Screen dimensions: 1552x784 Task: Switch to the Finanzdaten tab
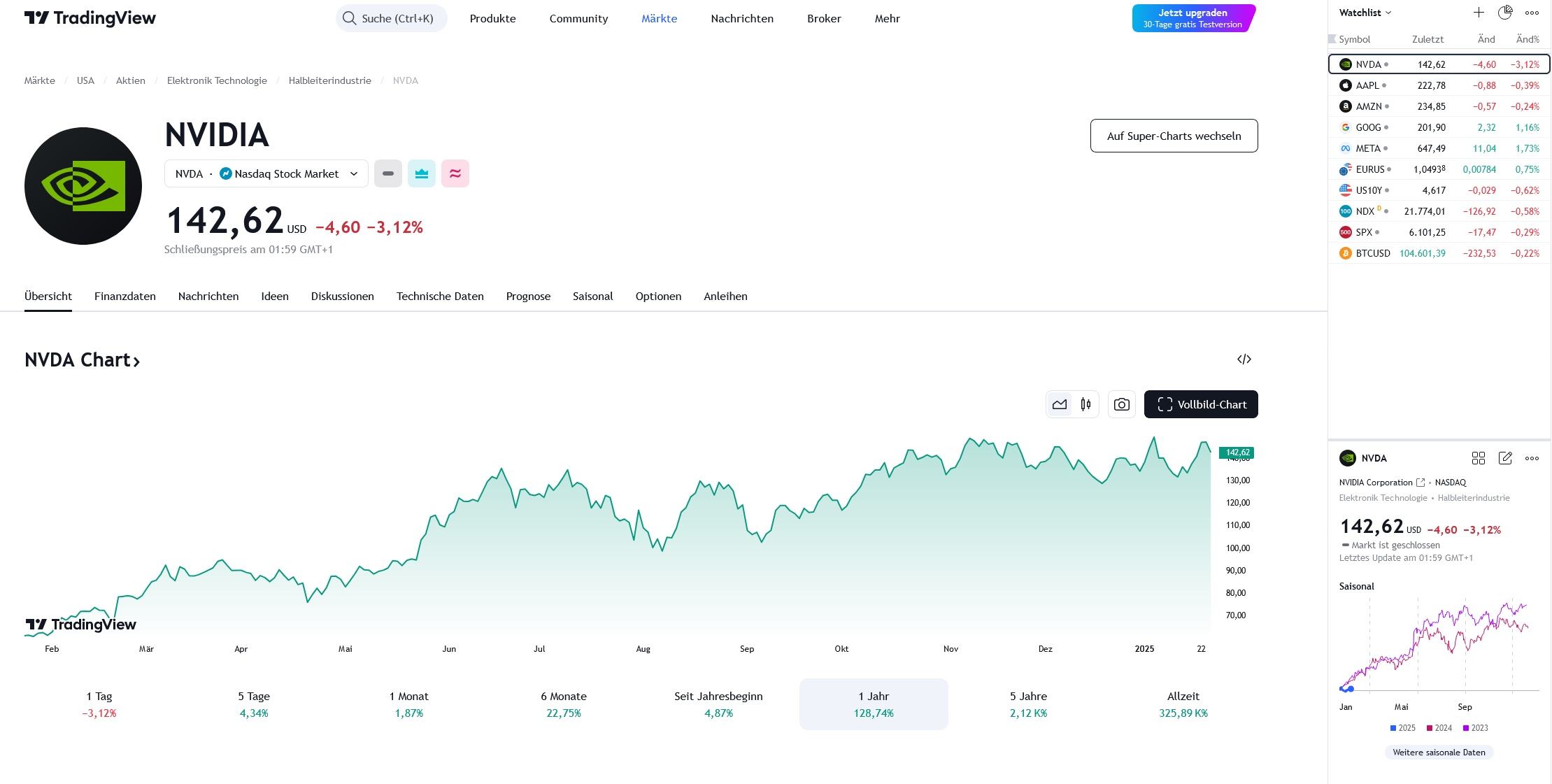pyautogui.click(x=125, y=296)
